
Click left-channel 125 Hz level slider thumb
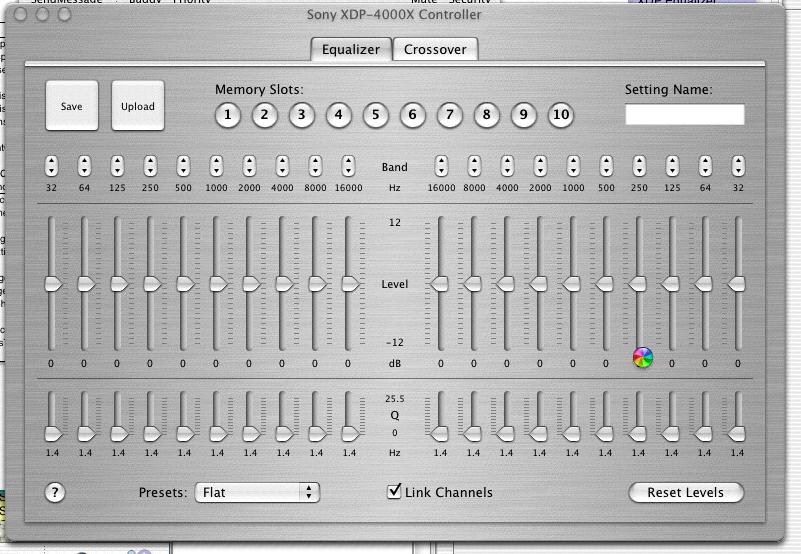tap(119, 284)
